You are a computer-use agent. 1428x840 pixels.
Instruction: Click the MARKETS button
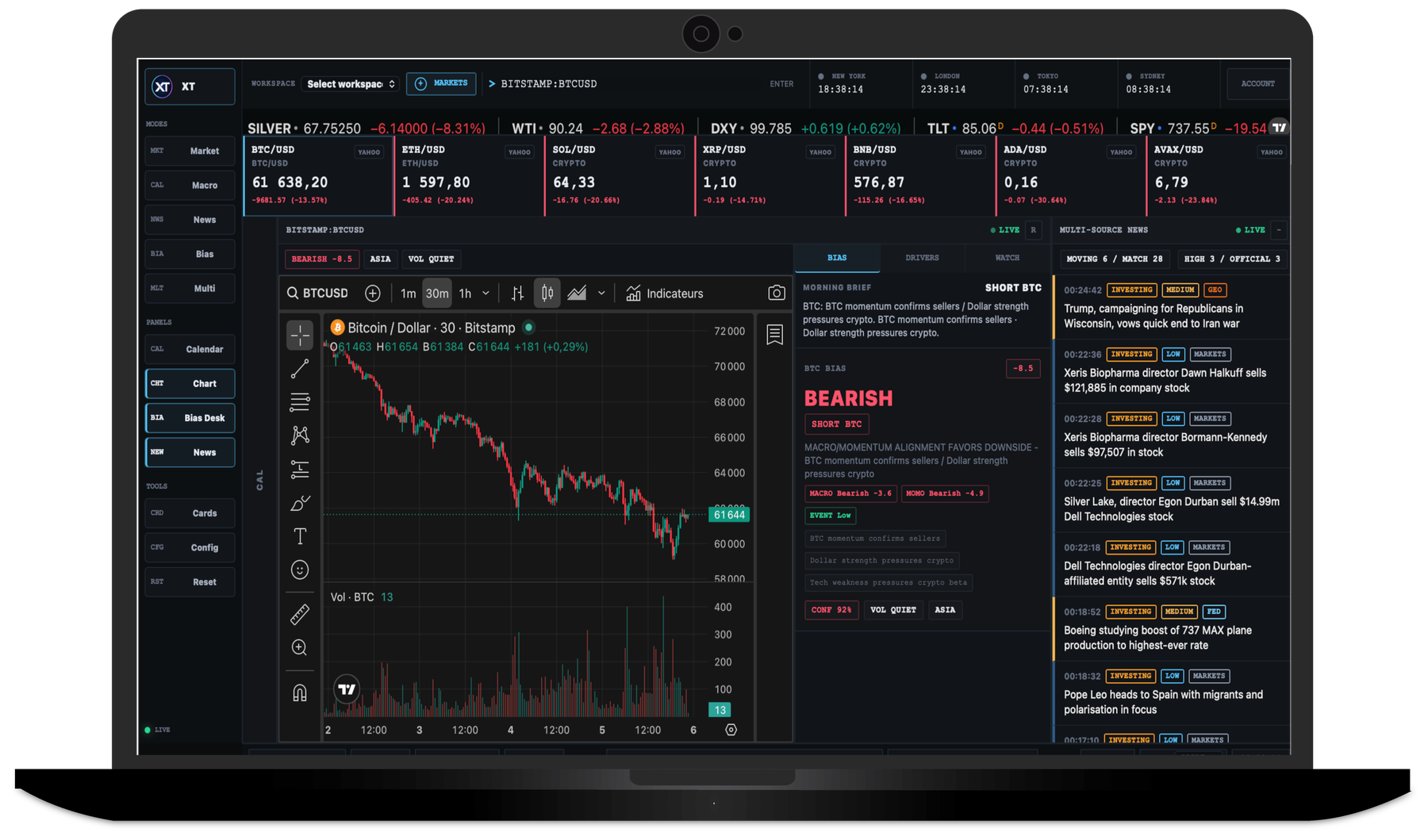tap(441, 83)
